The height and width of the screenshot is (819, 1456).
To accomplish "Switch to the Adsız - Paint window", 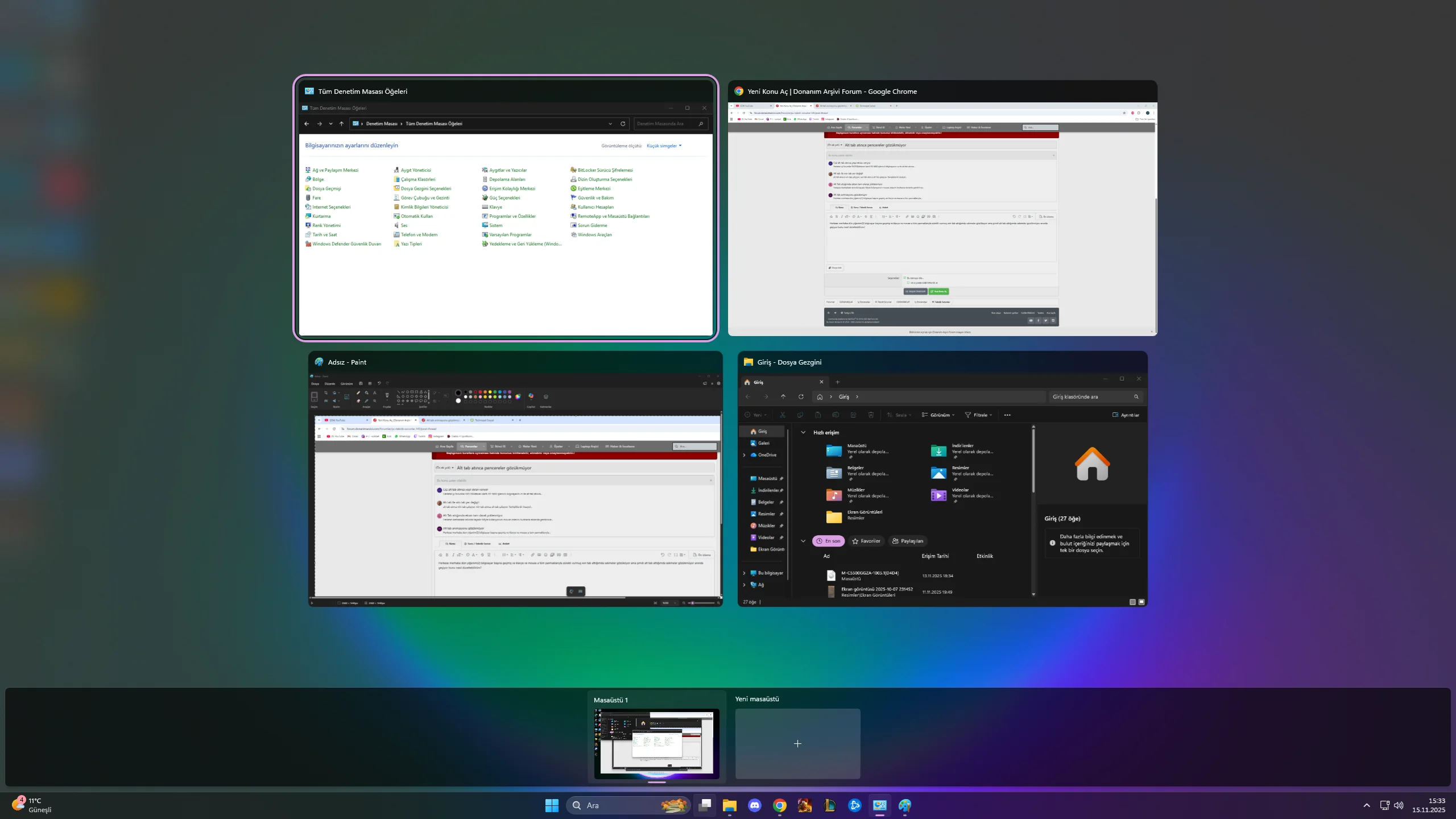I will coord(515,489).
